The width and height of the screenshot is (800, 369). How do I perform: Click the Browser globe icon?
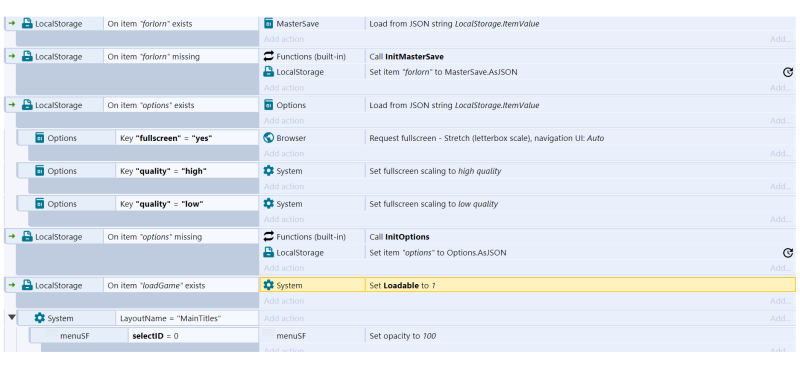(268, 138)
